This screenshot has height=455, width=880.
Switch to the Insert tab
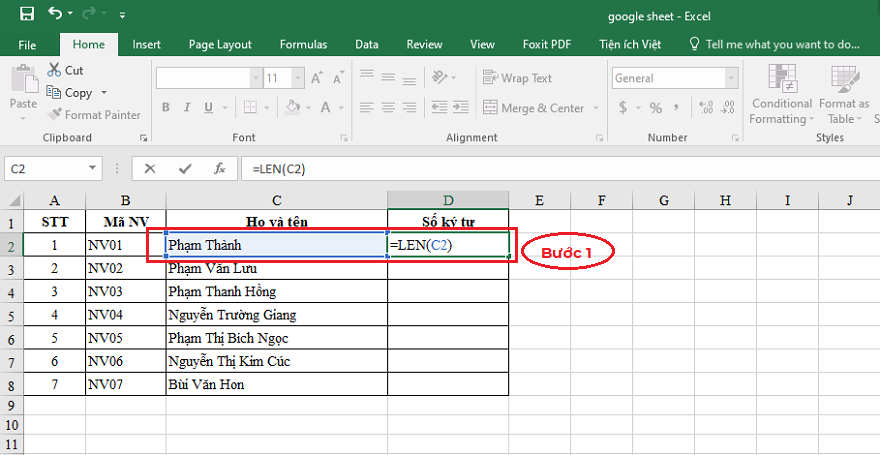click(146, 45)
